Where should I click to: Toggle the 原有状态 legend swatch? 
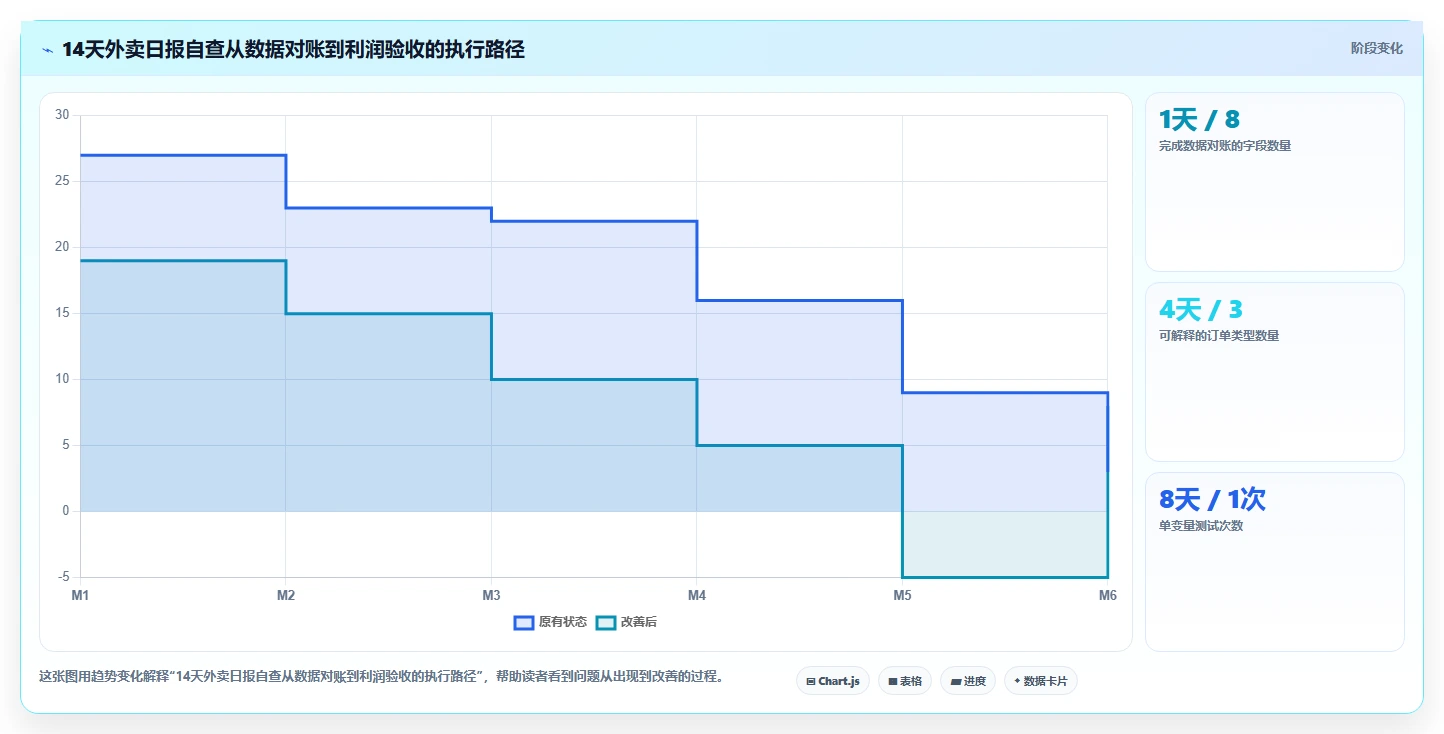524,622
